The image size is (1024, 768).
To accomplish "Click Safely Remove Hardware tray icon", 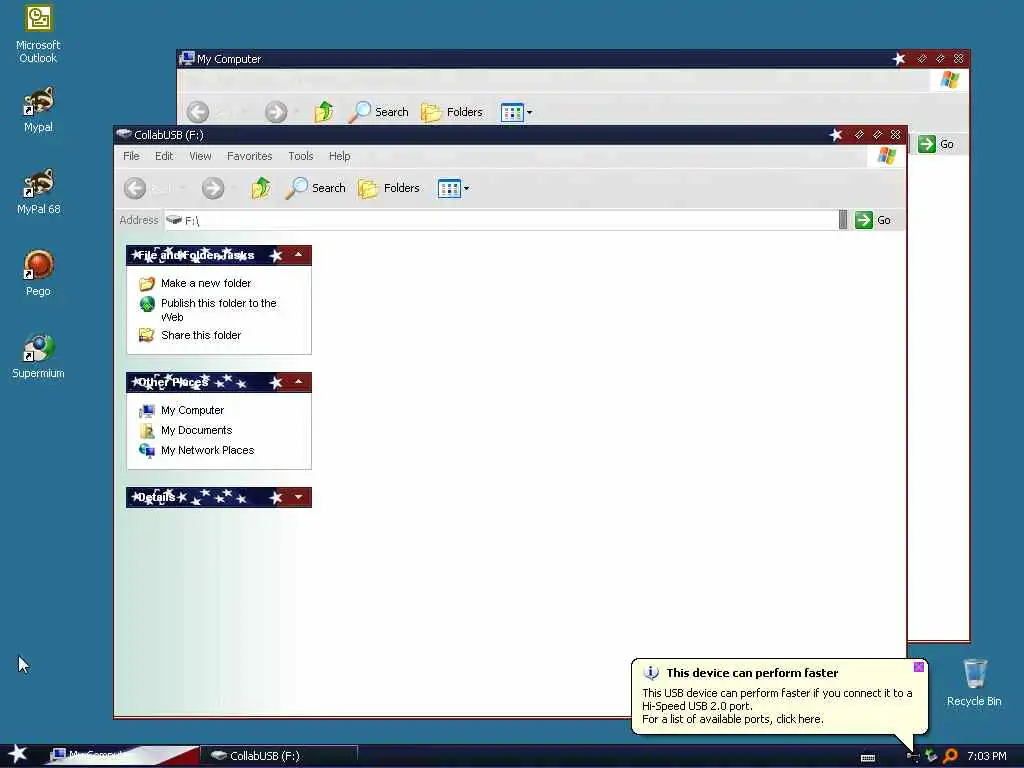I will tap(931, 756).
